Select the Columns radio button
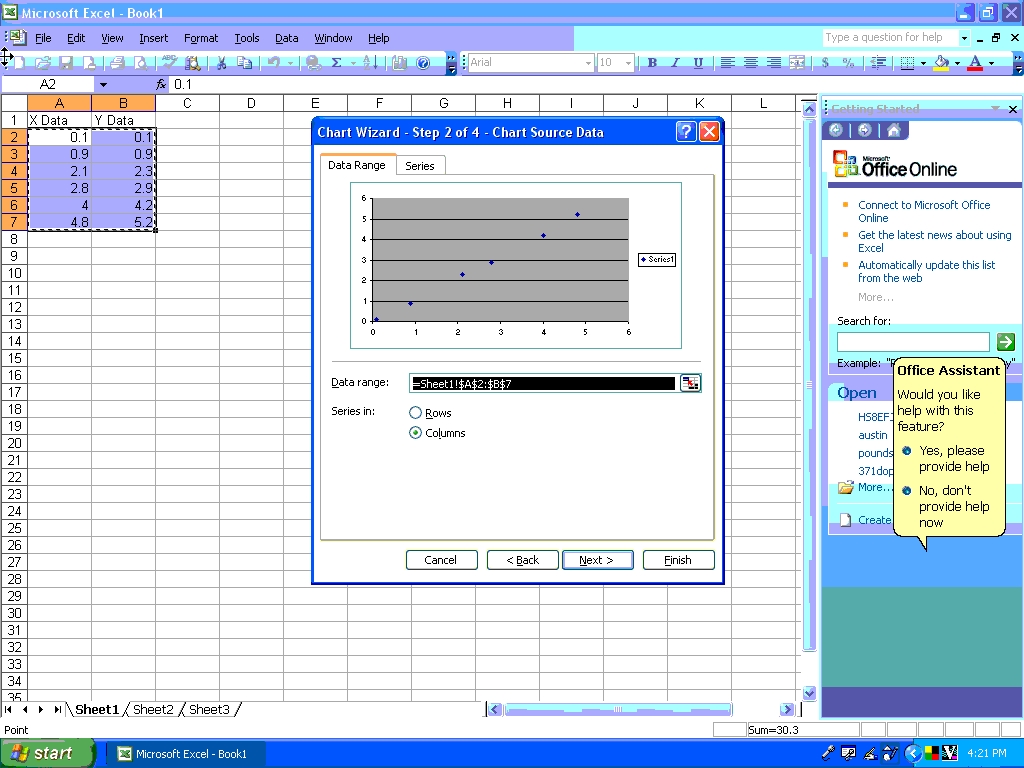Image resolution: width=1024 pixels, height=768 pixels. click(x=416, y=433)
